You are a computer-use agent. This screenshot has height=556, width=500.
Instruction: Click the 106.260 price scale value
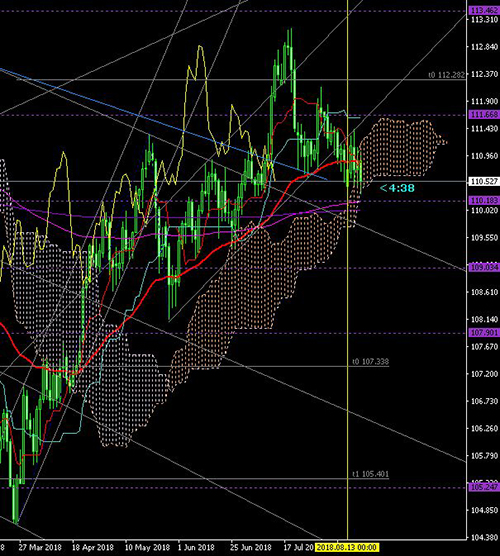(x=485, y=428)
